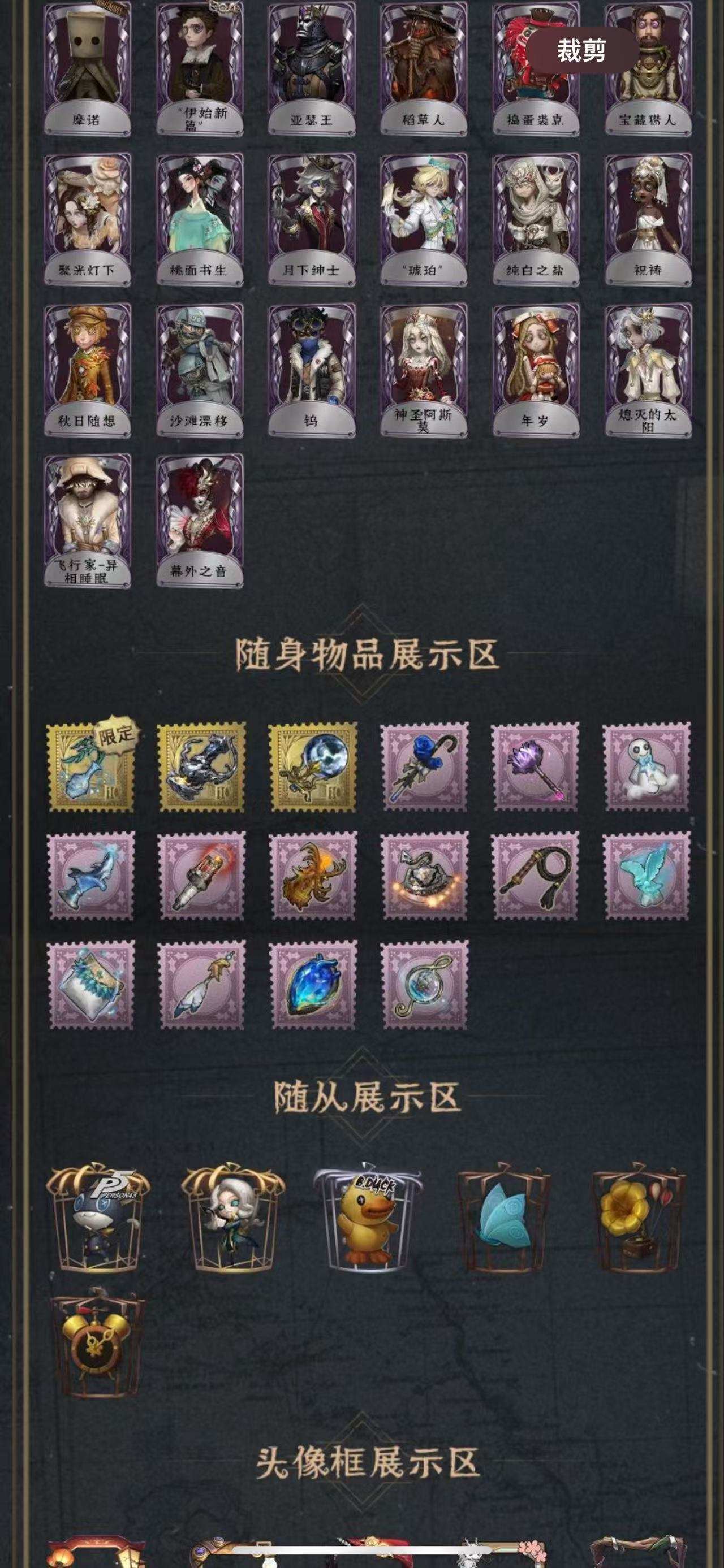724x1568 pixels.
Task: Pick the crystal ball gold accessory stamp
Action: (x=313, y=766)
